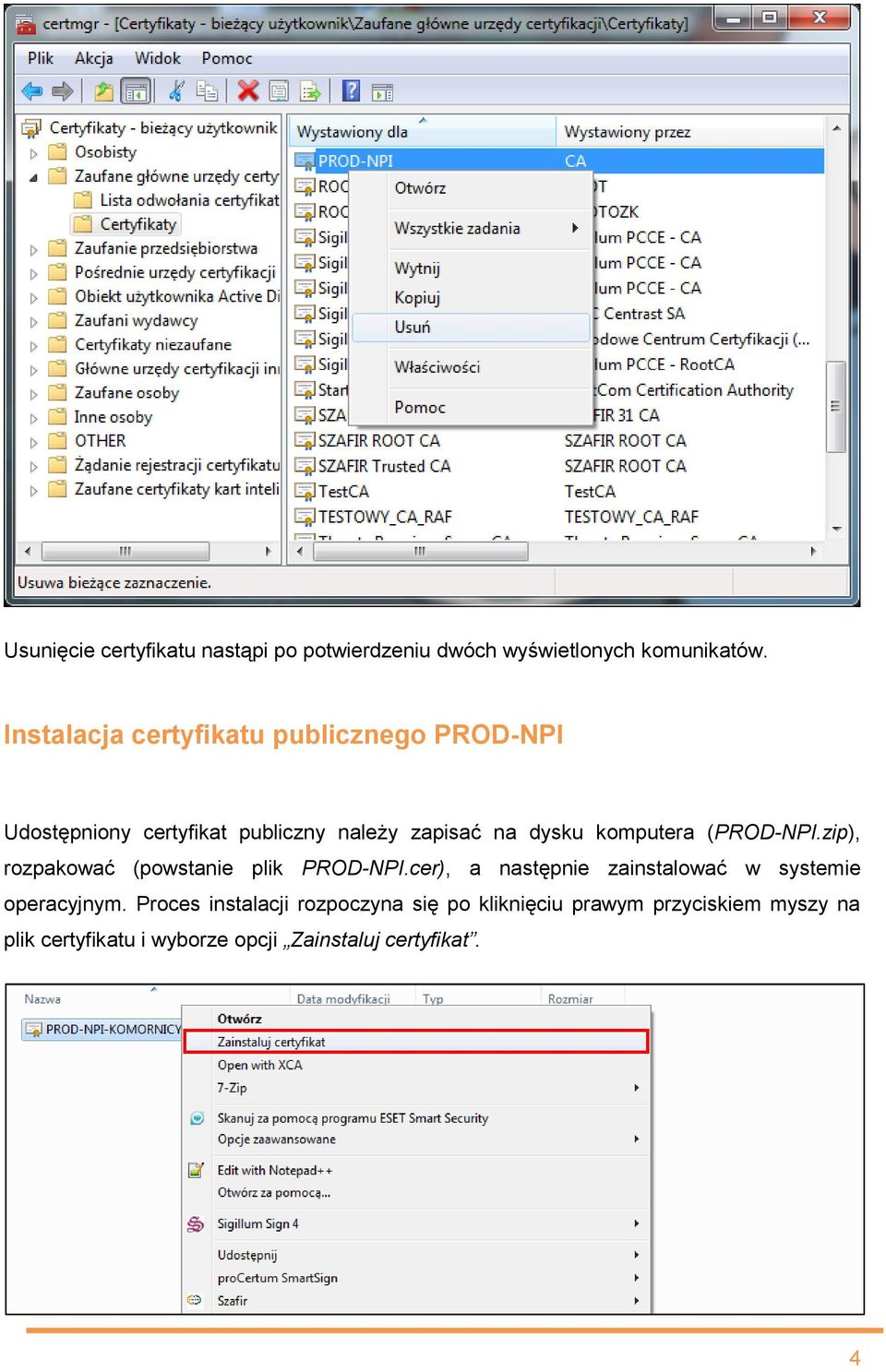Click the OTHER folder icon in tree
This screenshot has width=886, height=1372.
tap(58, 440)
